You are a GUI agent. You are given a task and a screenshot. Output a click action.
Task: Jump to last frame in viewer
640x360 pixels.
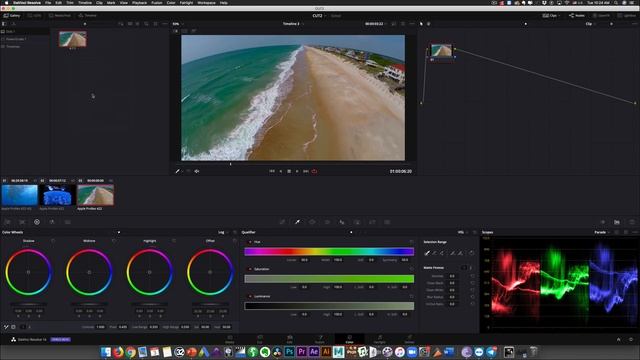coord(306,171)
